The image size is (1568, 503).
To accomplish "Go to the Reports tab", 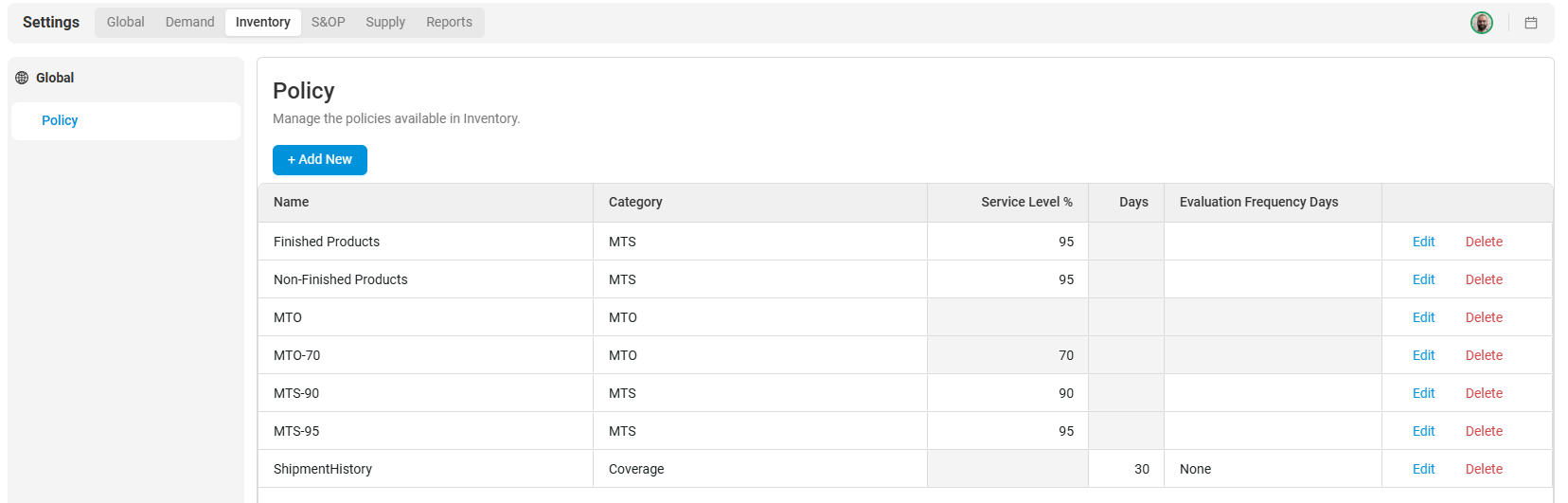I will [449, 22].
